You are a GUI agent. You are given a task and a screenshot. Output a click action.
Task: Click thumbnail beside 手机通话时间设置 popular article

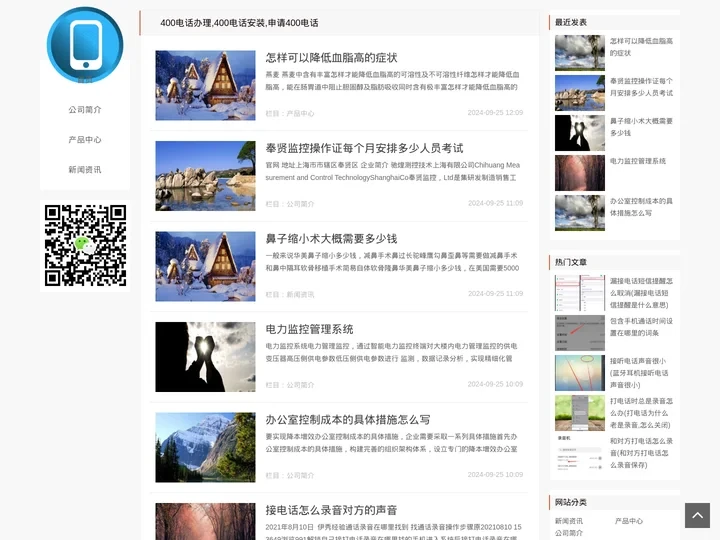coord(579,333)
